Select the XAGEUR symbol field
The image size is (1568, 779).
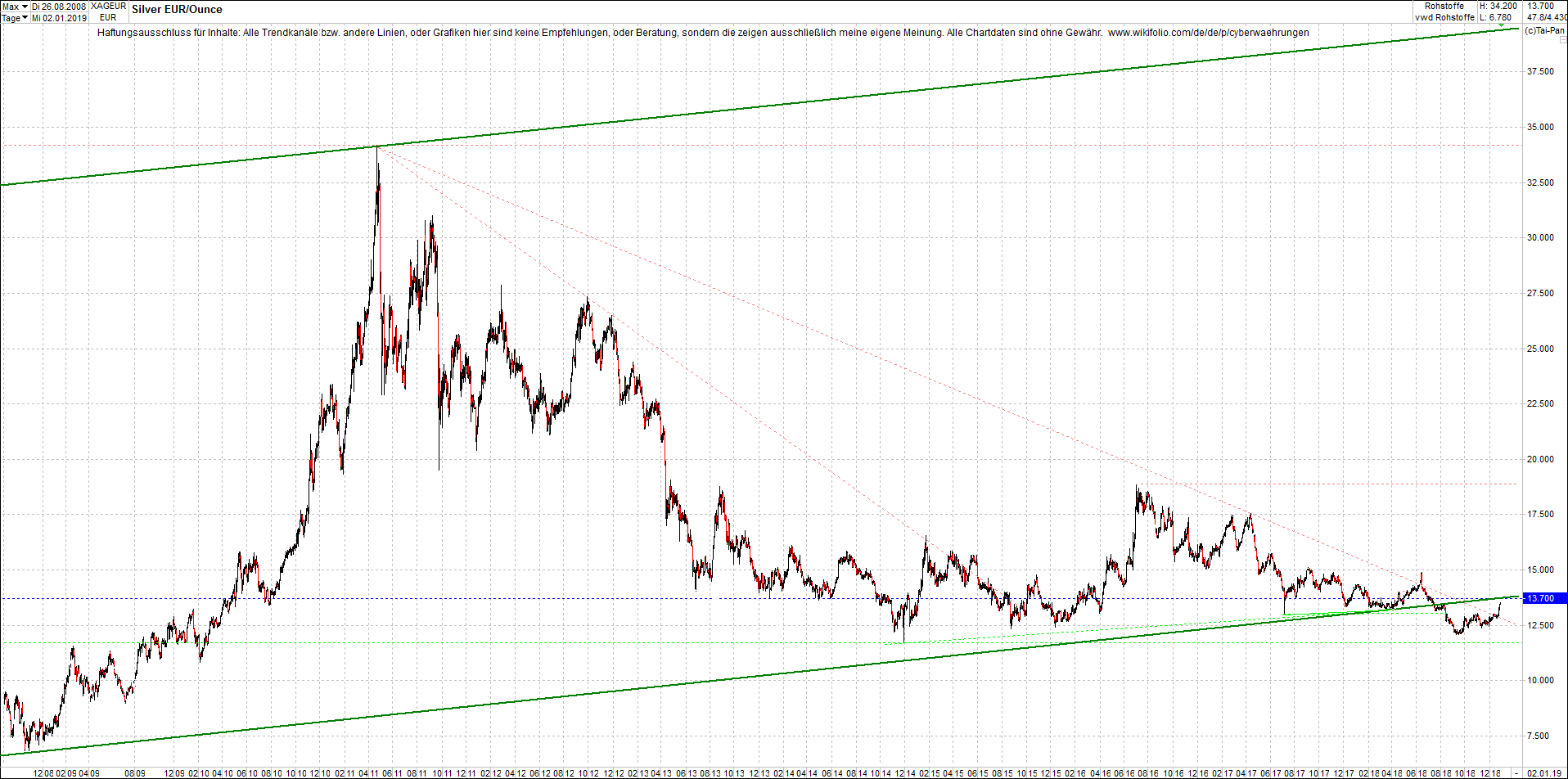(108, 7)
